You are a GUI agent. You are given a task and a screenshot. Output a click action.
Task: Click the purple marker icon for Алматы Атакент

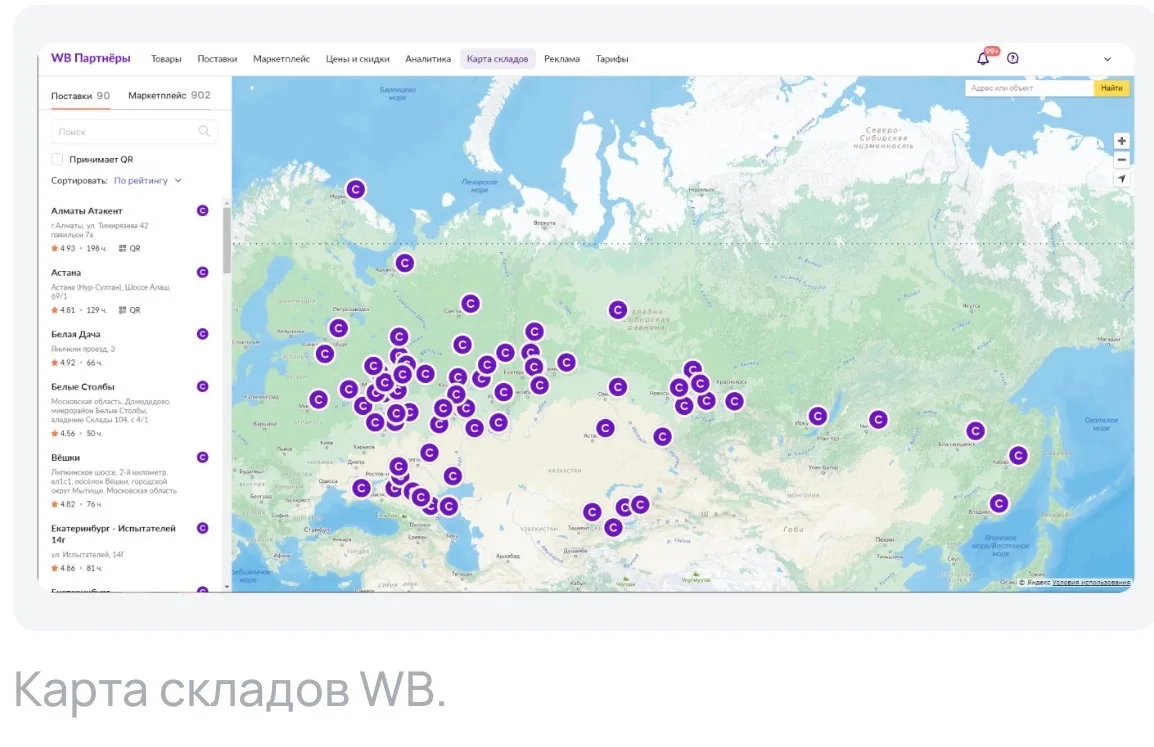(202, 210)
